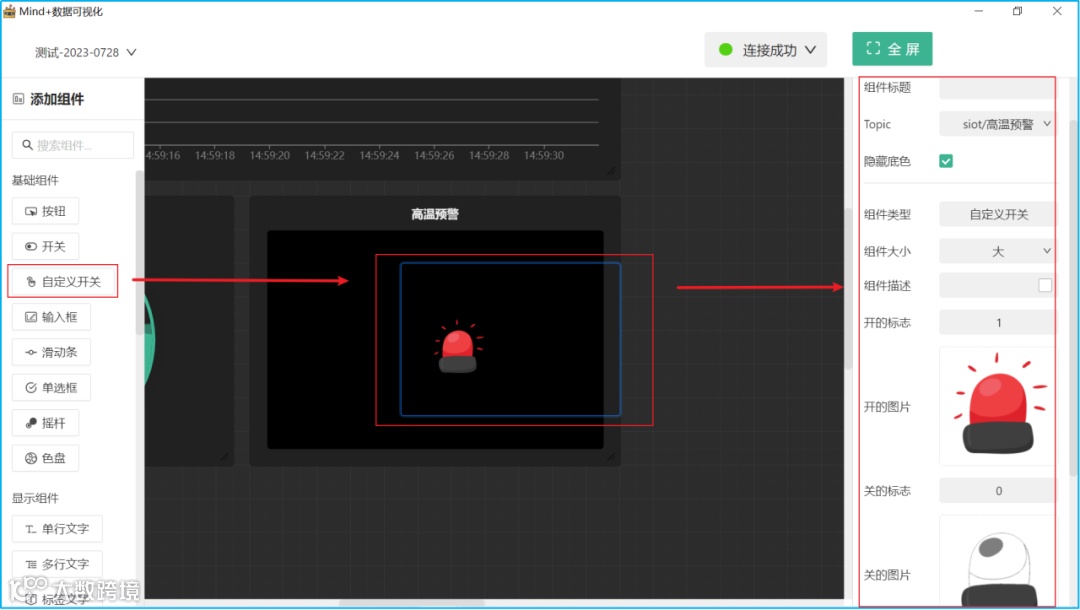1080x610 pixels.
Task: Click the chart panel resize handle
Action: point(612,171)
